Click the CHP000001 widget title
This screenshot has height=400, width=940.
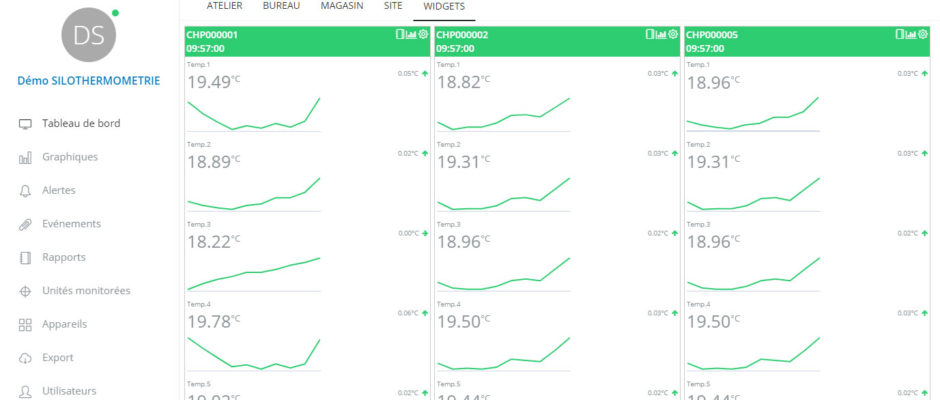[x=212, y=35]
